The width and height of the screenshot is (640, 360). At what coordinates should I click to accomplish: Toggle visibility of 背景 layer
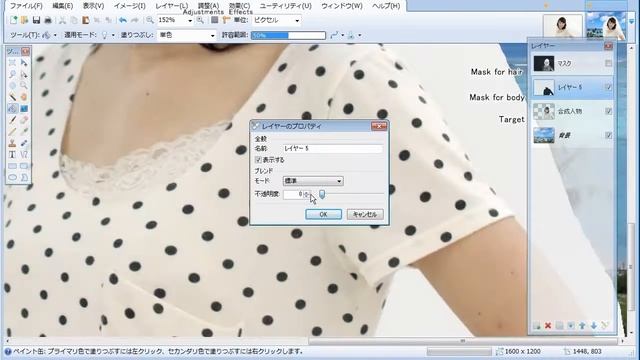tap(609, 135)
